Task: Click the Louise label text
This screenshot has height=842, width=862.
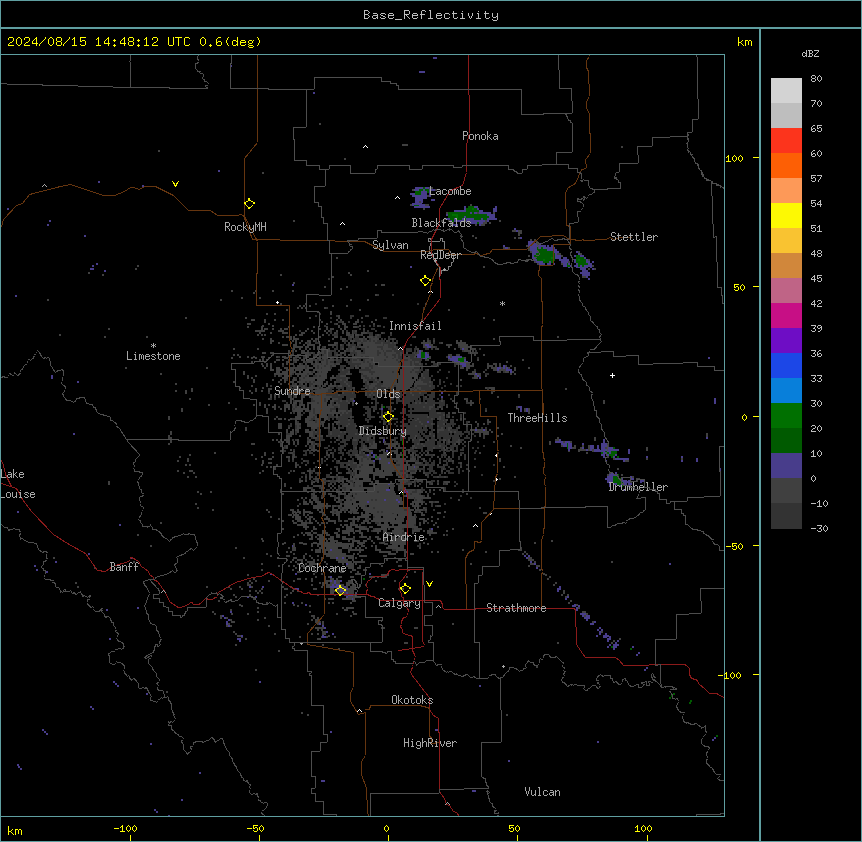Action: [x=18, y=494]
